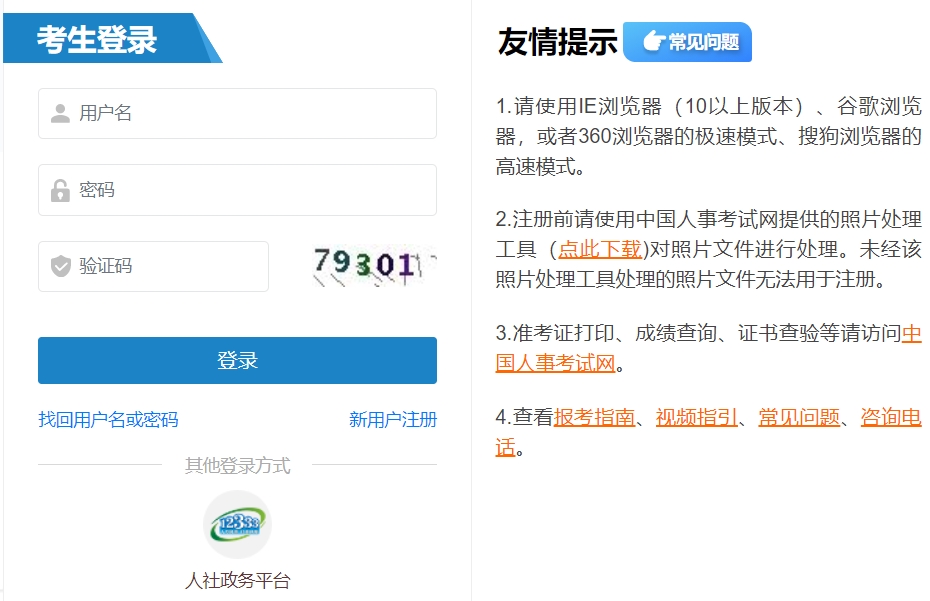Click the 人社政务平台 label text
This screenshot has width=930, height=601.
(237, 580)
